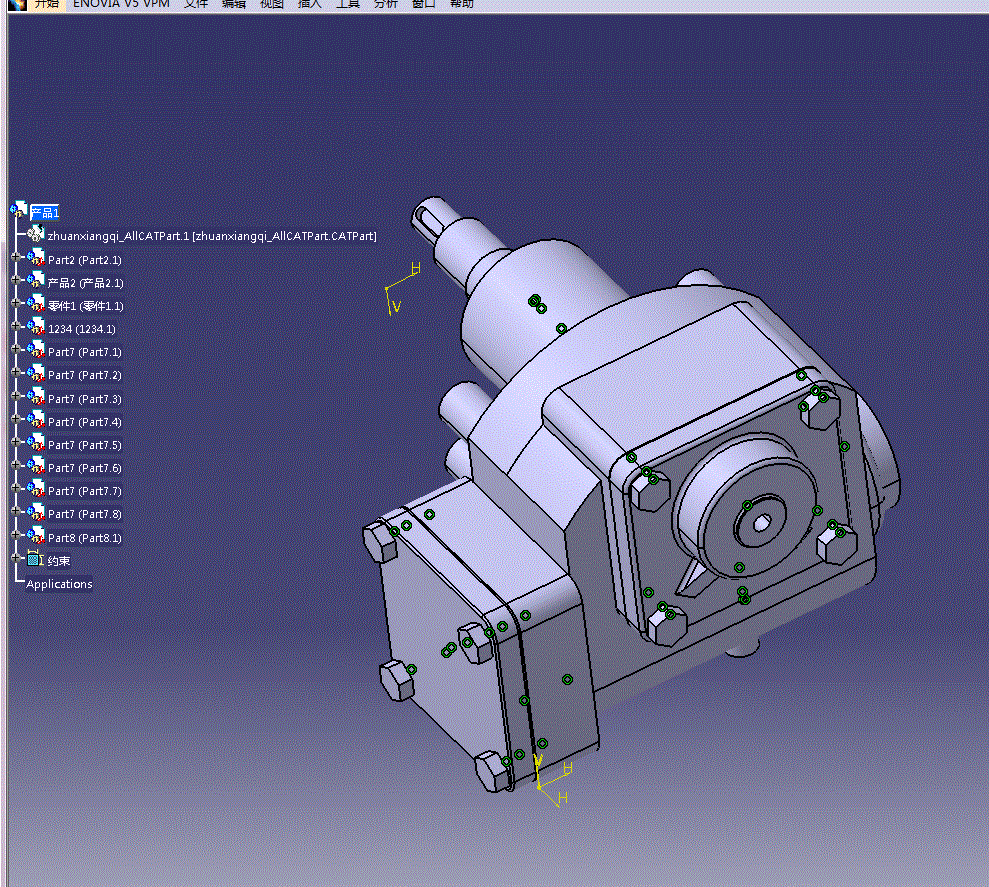This screenshot has height=887, width=989.
Task: Expand the Part7 (Part7.2) tree node
Action: click(16, 372)
